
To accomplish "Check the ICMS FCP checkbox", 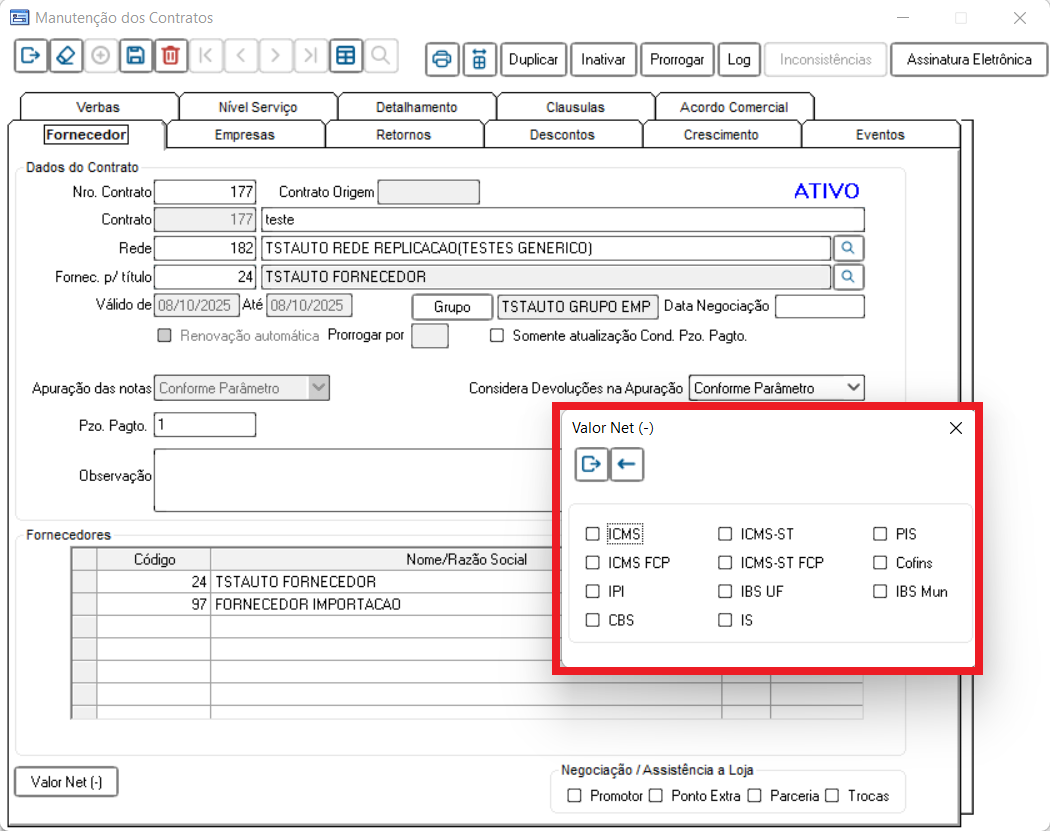I will [x=592, y=562].
